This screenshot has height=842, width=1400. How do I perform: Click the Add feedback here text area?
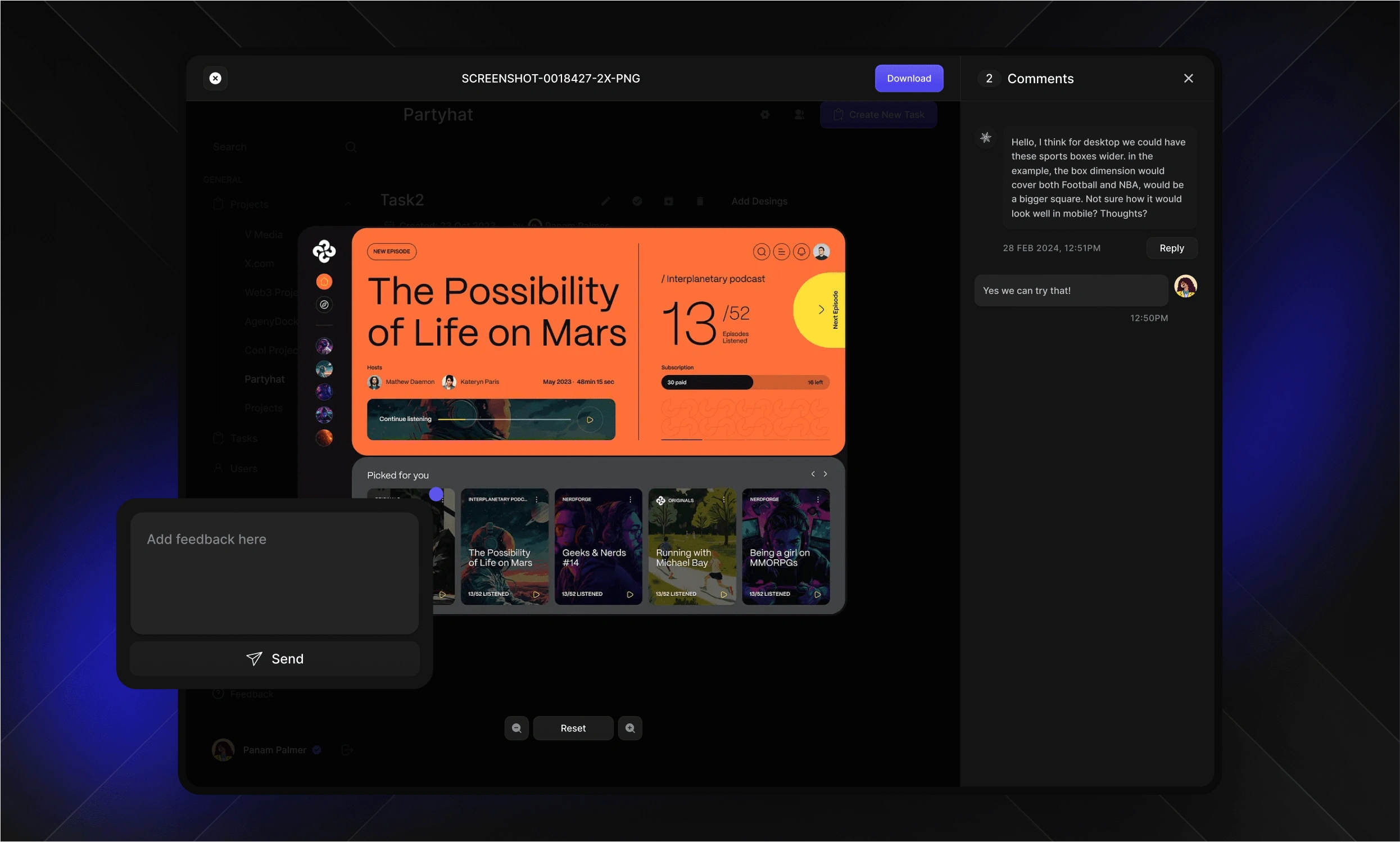(x=274, y=573)
